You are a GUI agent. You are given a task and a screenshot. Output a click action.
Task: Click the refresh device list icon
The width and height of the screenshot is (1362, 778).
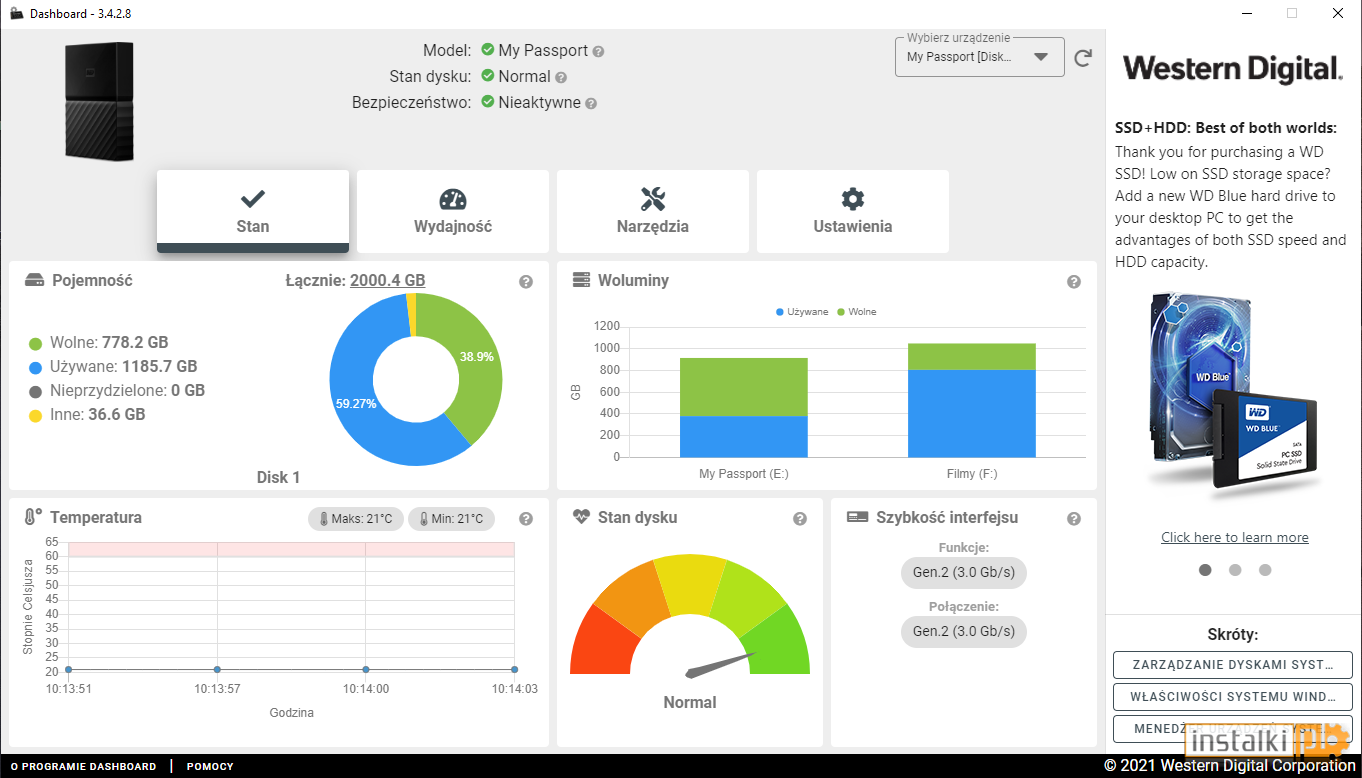1083,58
